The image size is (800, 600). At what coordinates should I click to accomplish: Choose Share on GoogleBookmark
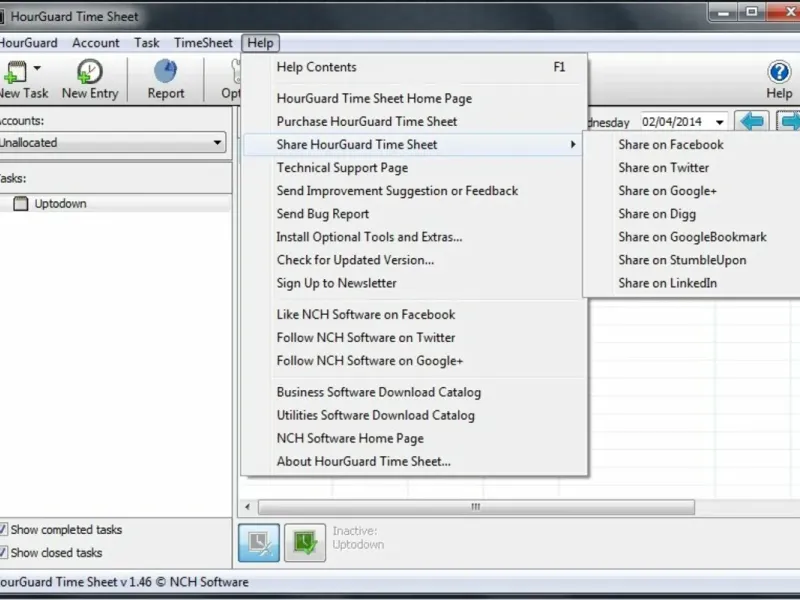pyautogui.click(x=692, y=237)
